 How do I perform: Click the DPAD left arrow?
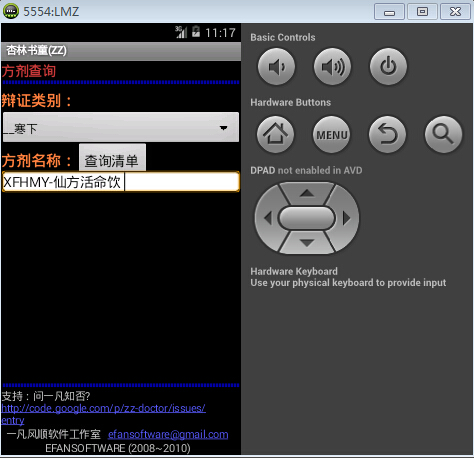[267, 218]
